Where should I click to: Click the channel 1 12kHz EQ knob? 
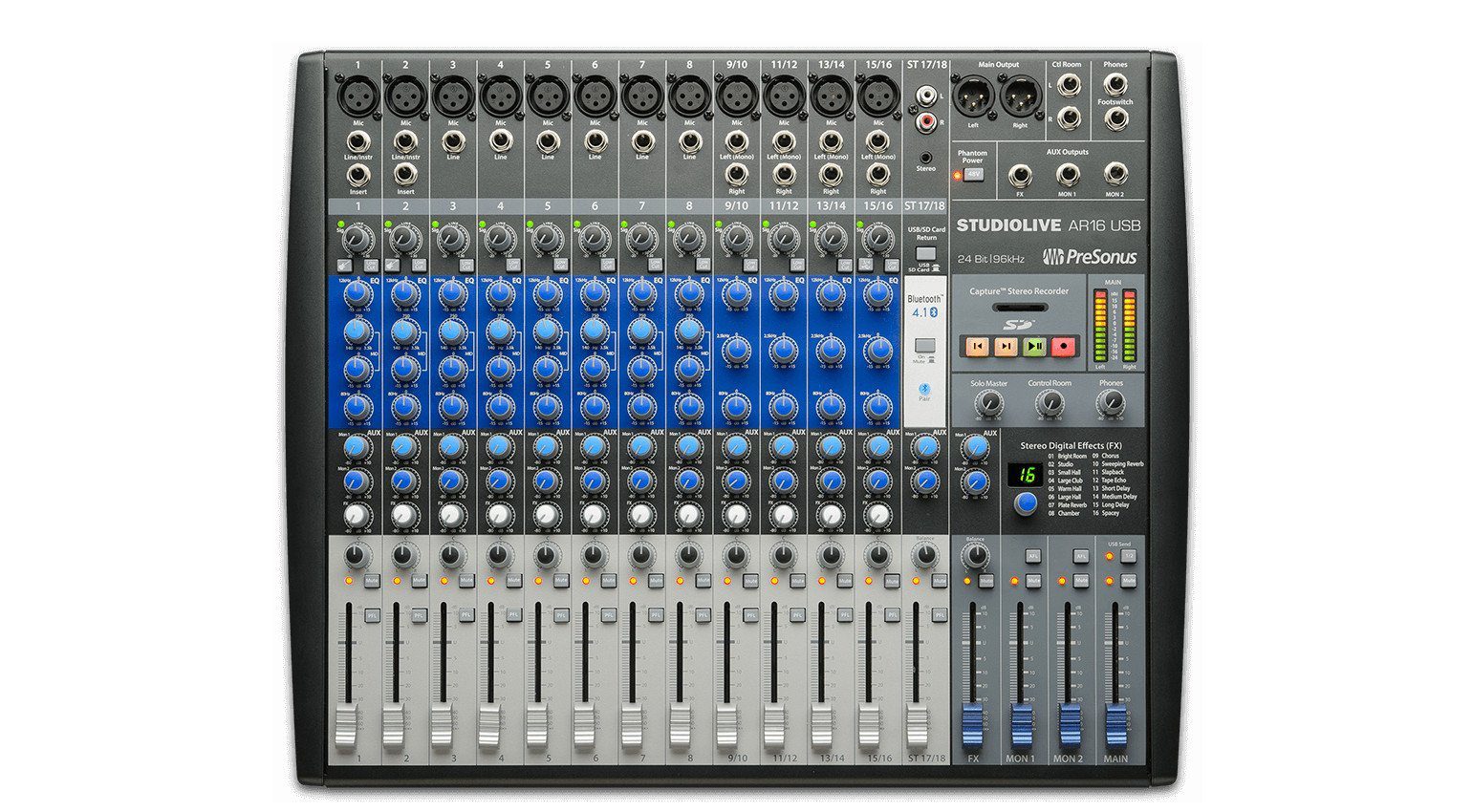358,292
